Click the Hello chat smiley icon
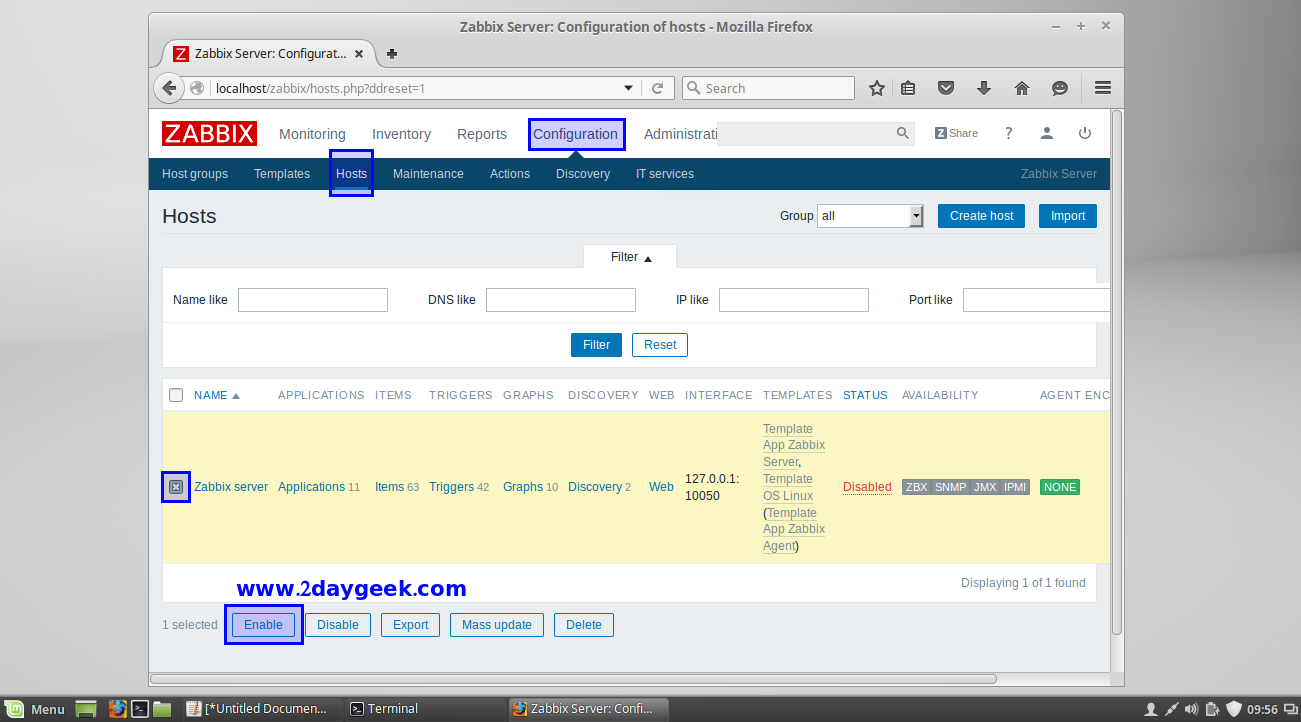The width and height of the screenshot is (1301, 722). tap(1060, 88)
